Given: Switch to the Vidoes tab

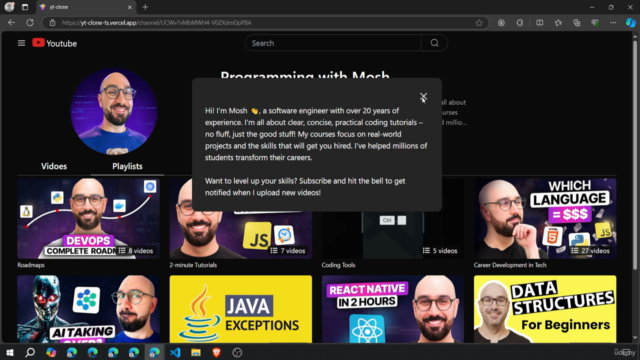Looking at the screenshot, I should [54, 166].
